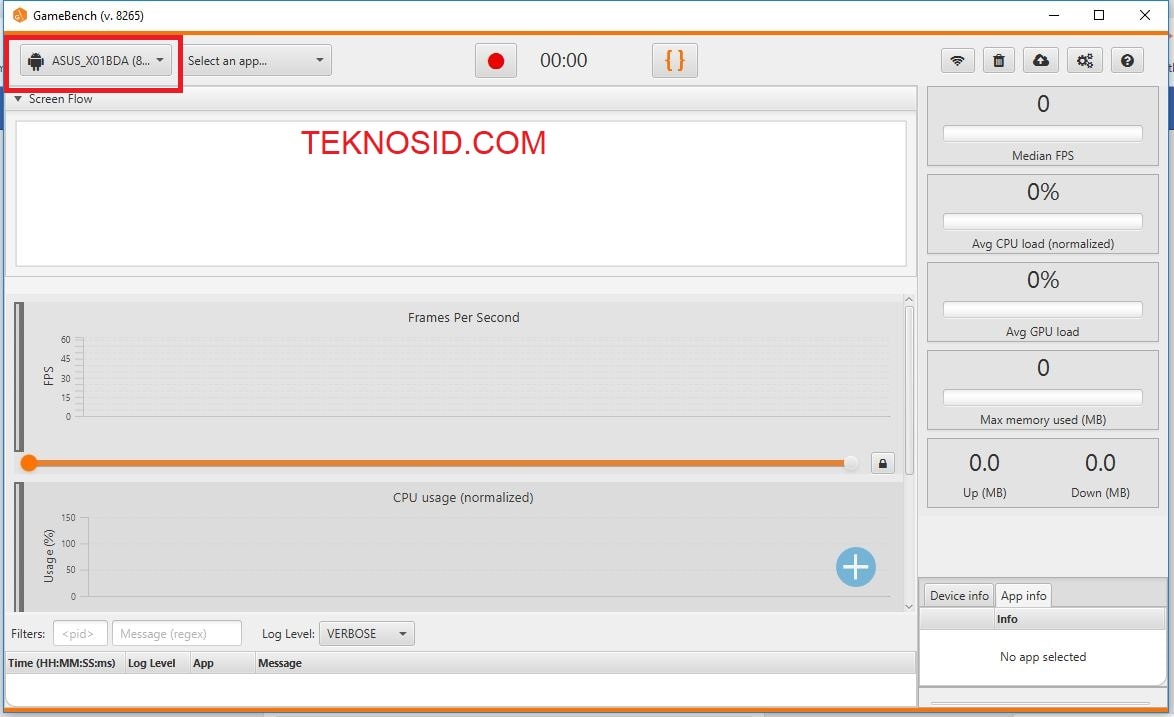The width and height of the screenshot is (1174, 717).
Task: Minimize the GameBench window
Action: 1053,15
